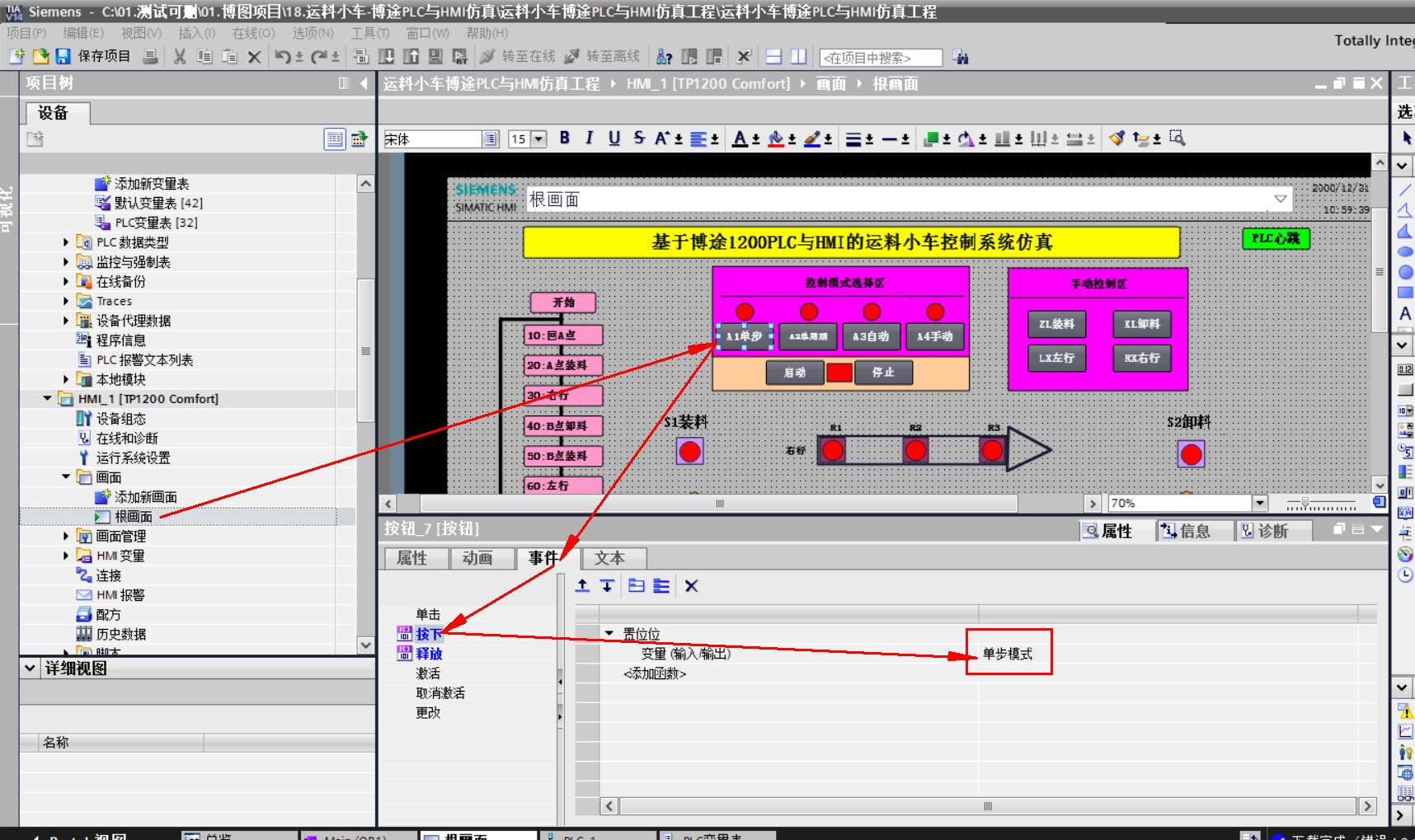Select ellipse shape in toolbox
Image resolution: width=1415 pixels, height=840 pixels.
(1405, 252)
